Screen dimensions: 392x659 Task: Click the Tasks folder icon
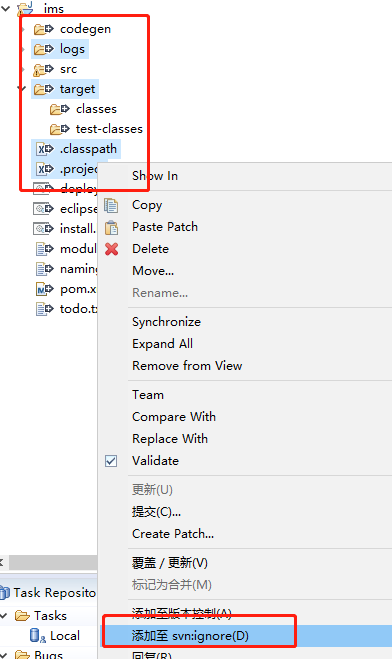click(22, 616)
